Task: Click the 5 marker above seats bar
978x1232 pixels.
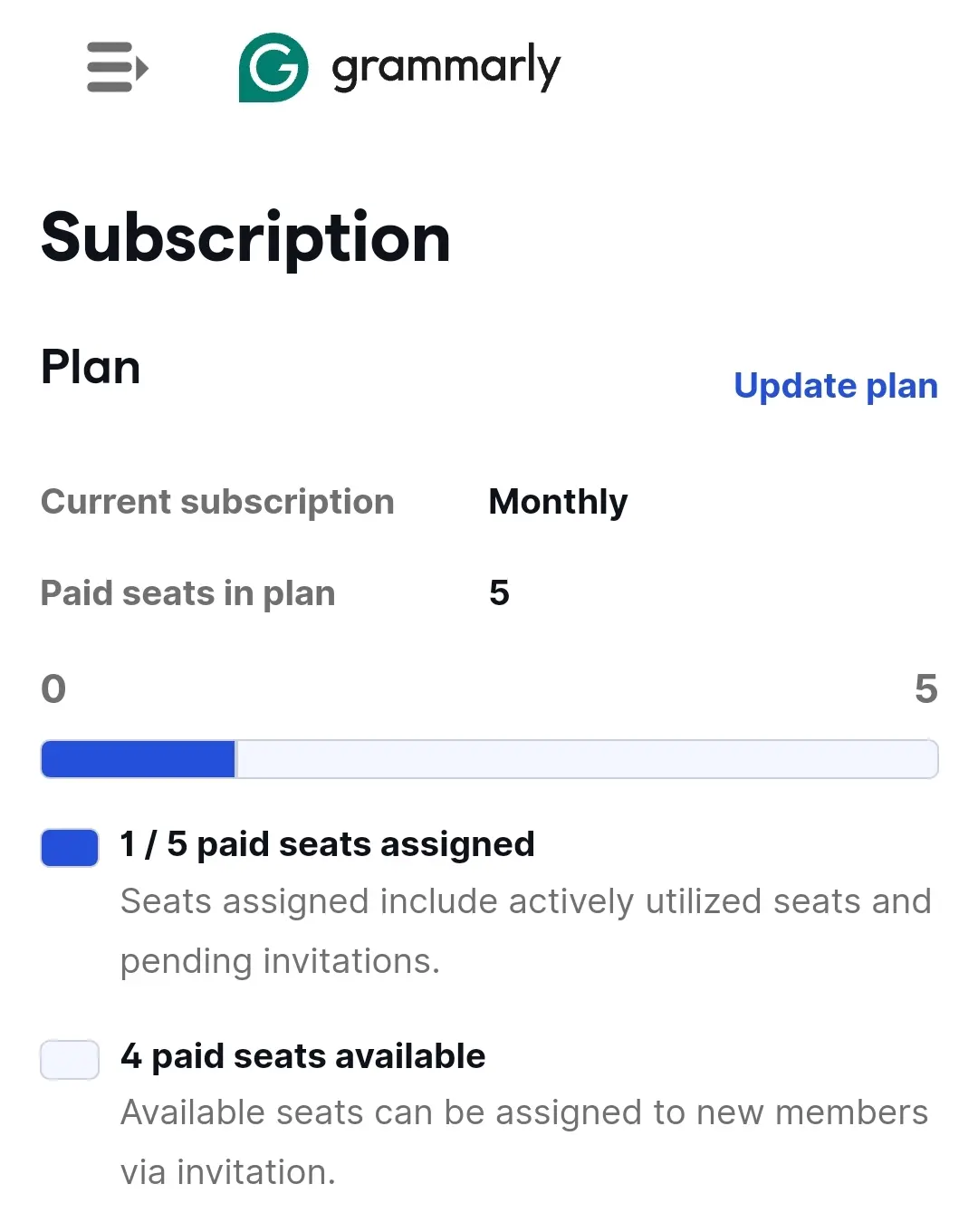Action: click(x=926, y=689)
